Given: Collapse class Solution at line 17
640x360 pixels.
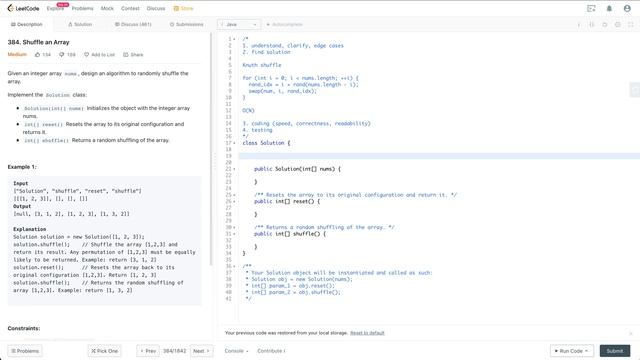Looking at the screenshot, I should (x=234, y=143).
